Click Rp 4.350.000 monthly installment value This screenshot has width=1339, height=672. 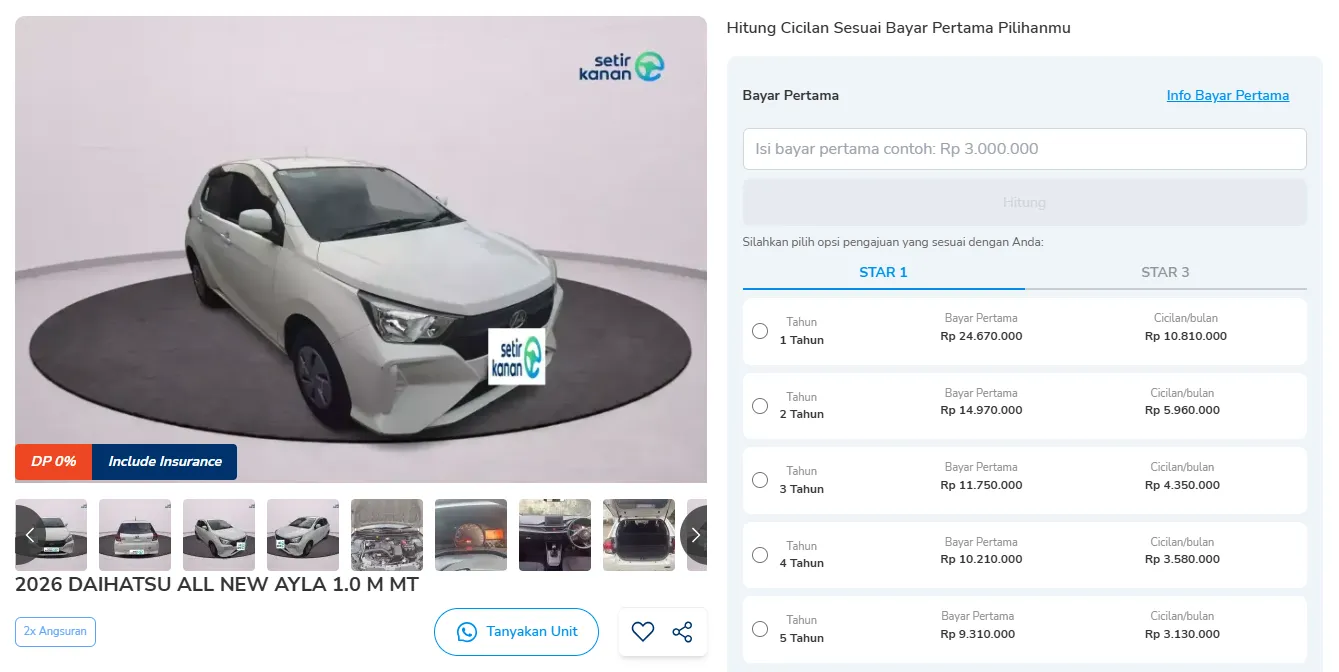[x=1182, y=485]
